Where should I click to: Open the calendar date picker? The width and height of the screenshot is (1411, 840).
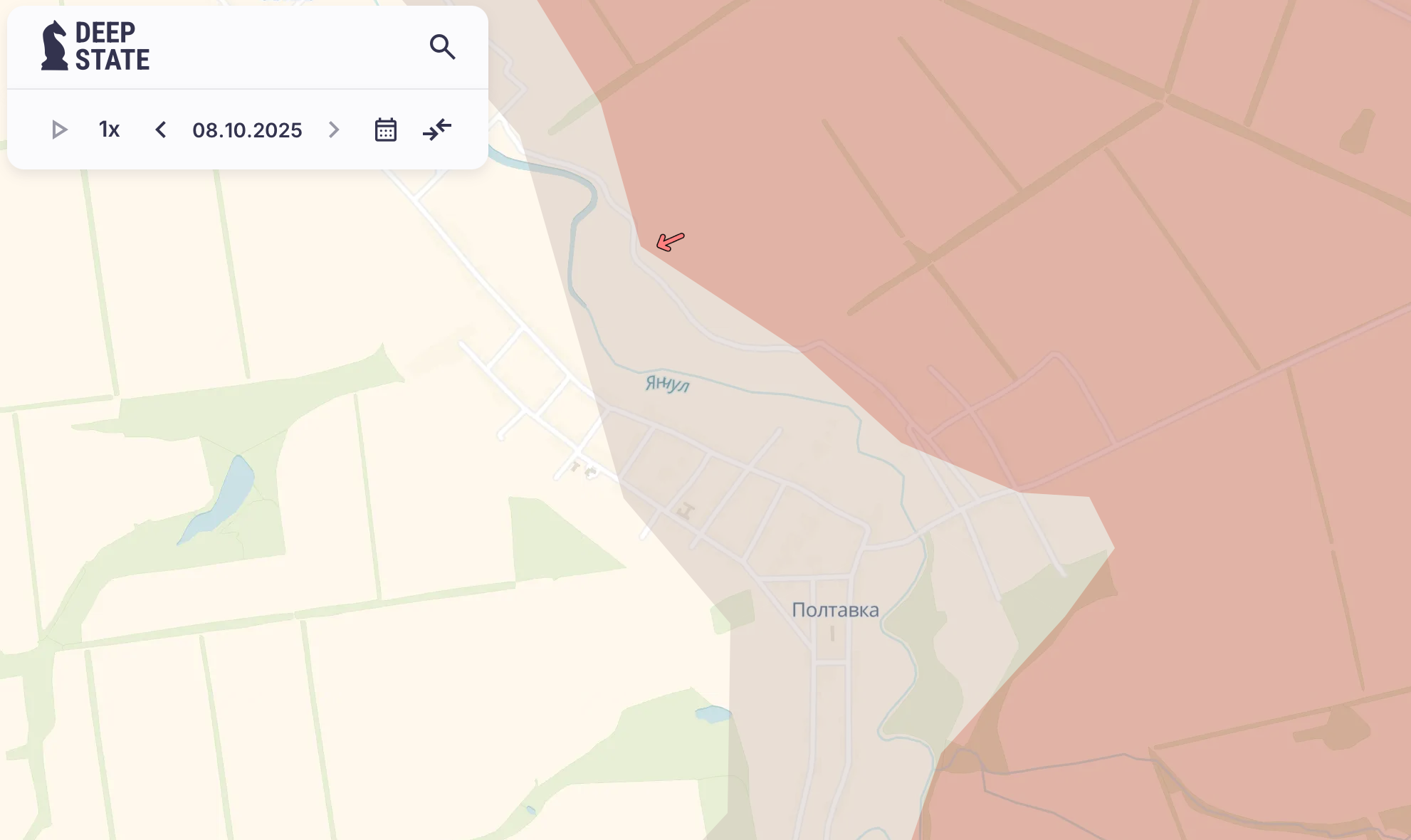click(x=385, y=130)
